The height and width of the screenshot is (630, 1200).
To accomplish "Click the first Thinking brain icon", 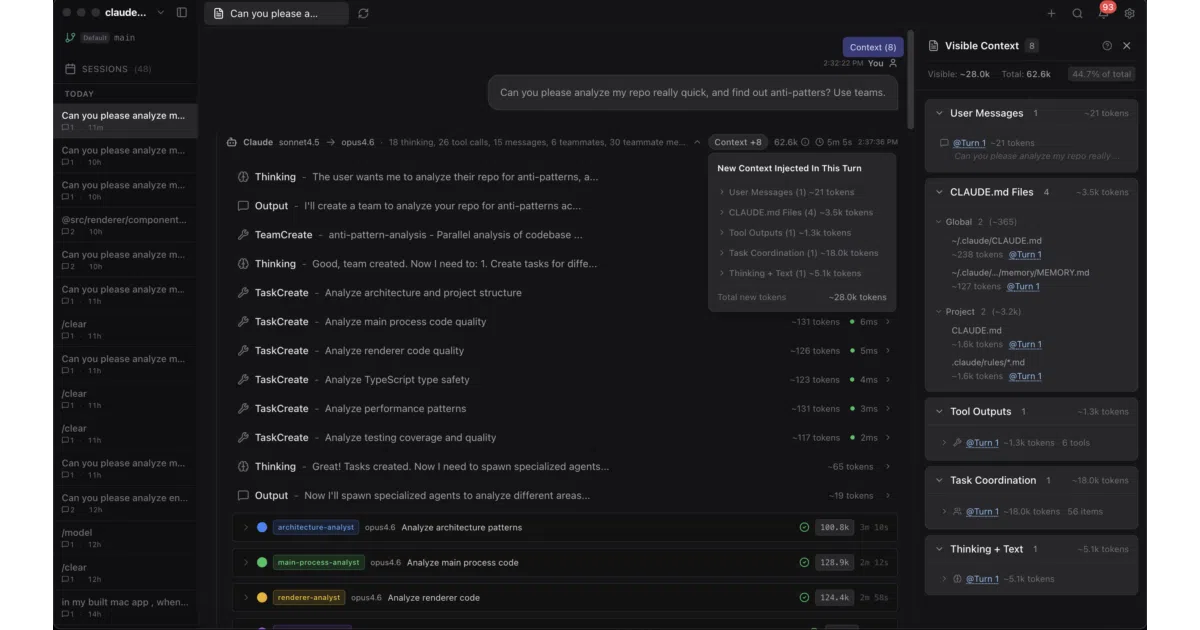I will coord(243,177).
